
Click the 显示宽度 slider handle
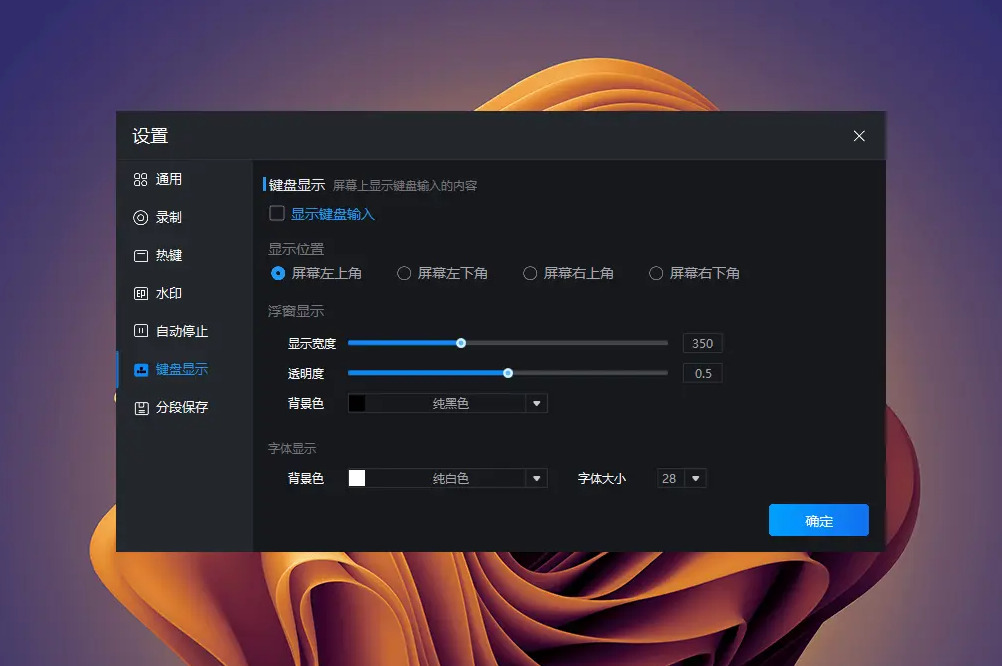coord(461,343)
